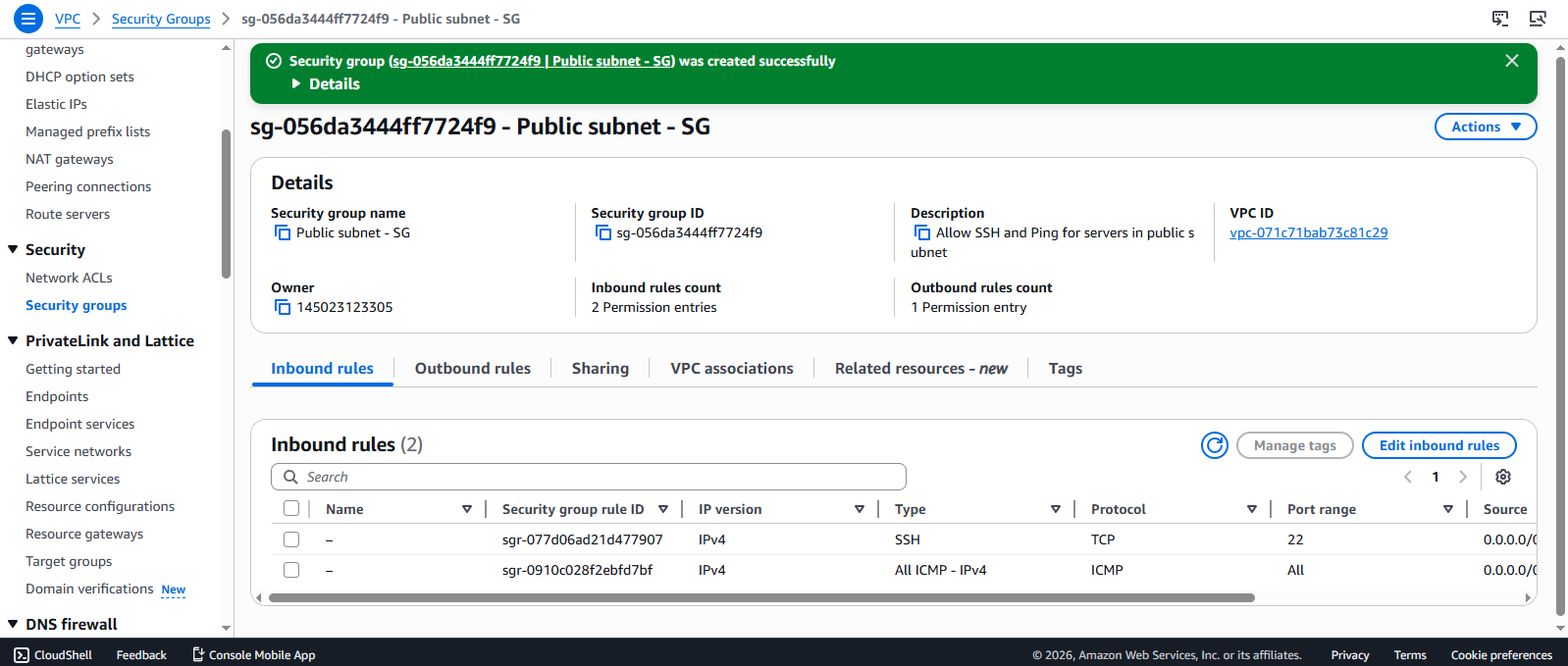
Task: Collapse PrivateLink and Lattice section
Action: pos(13,341)
